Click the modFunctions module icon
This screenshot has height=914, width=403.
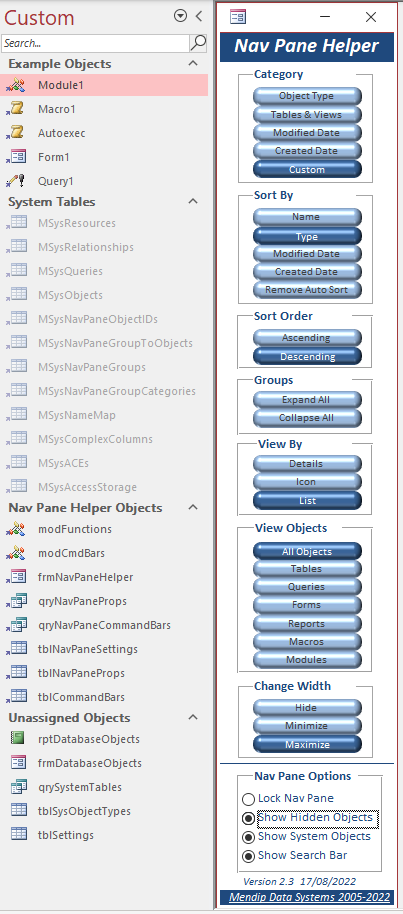[16, 529]
